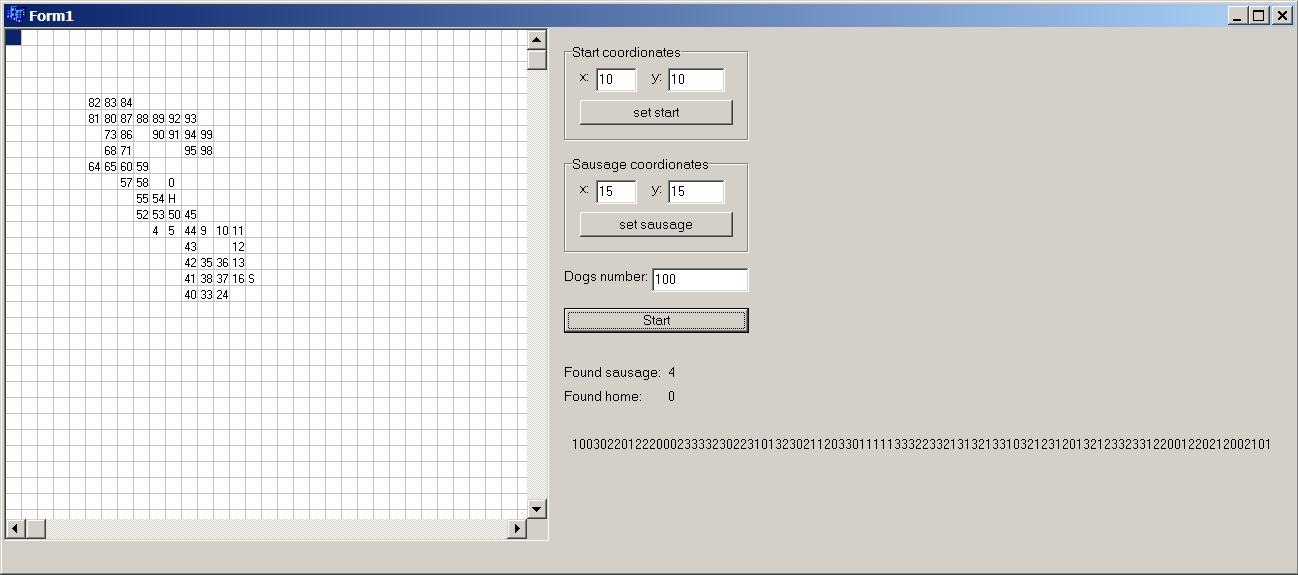Select the Dogs number text box

699,280
